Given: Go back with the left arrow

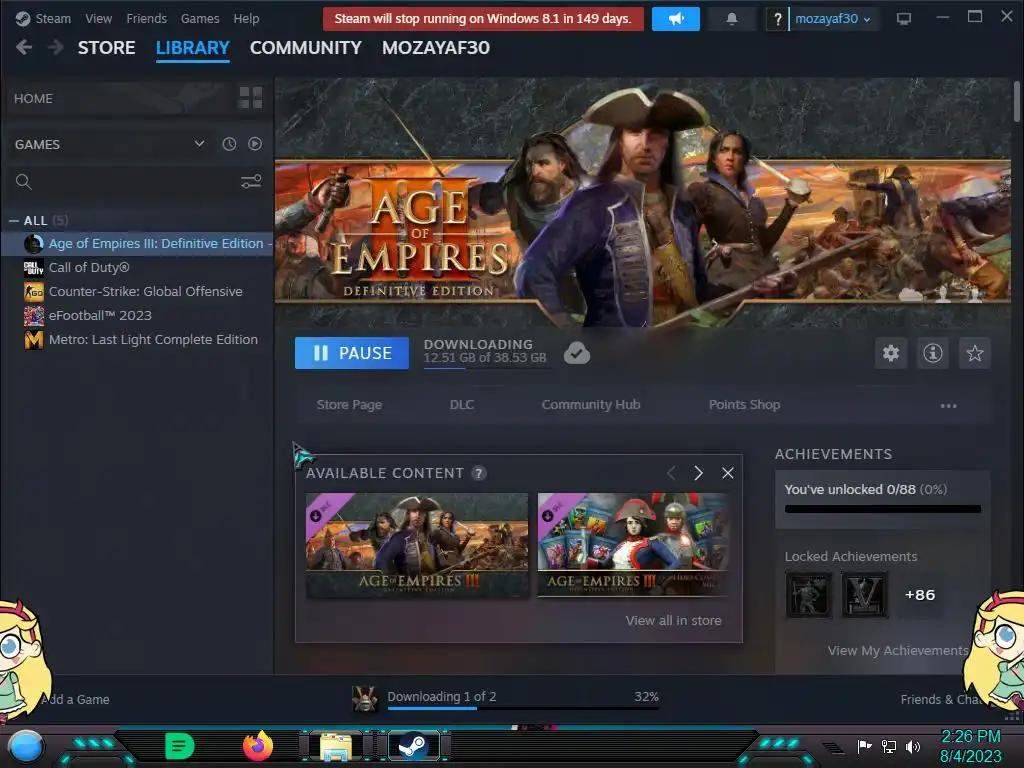Looking at the screenshot, I should click(24, 47).
